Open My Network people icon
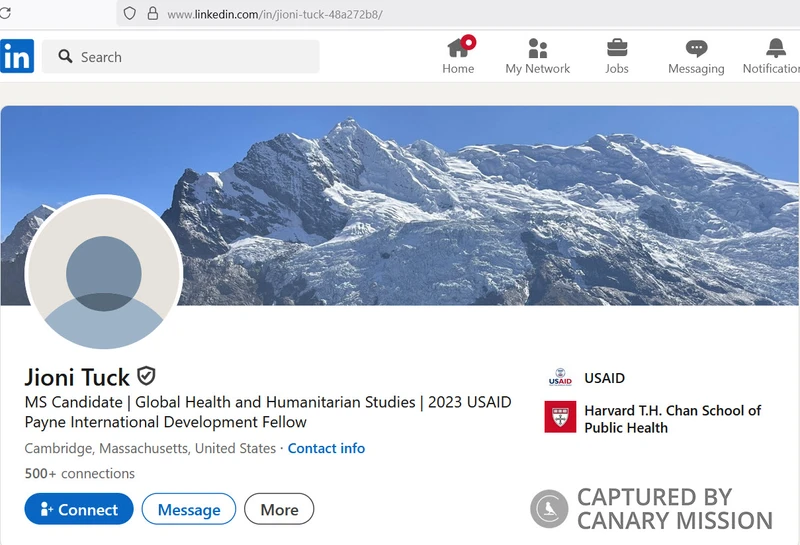This screenshot has width=800, height=545. point(537,48)
